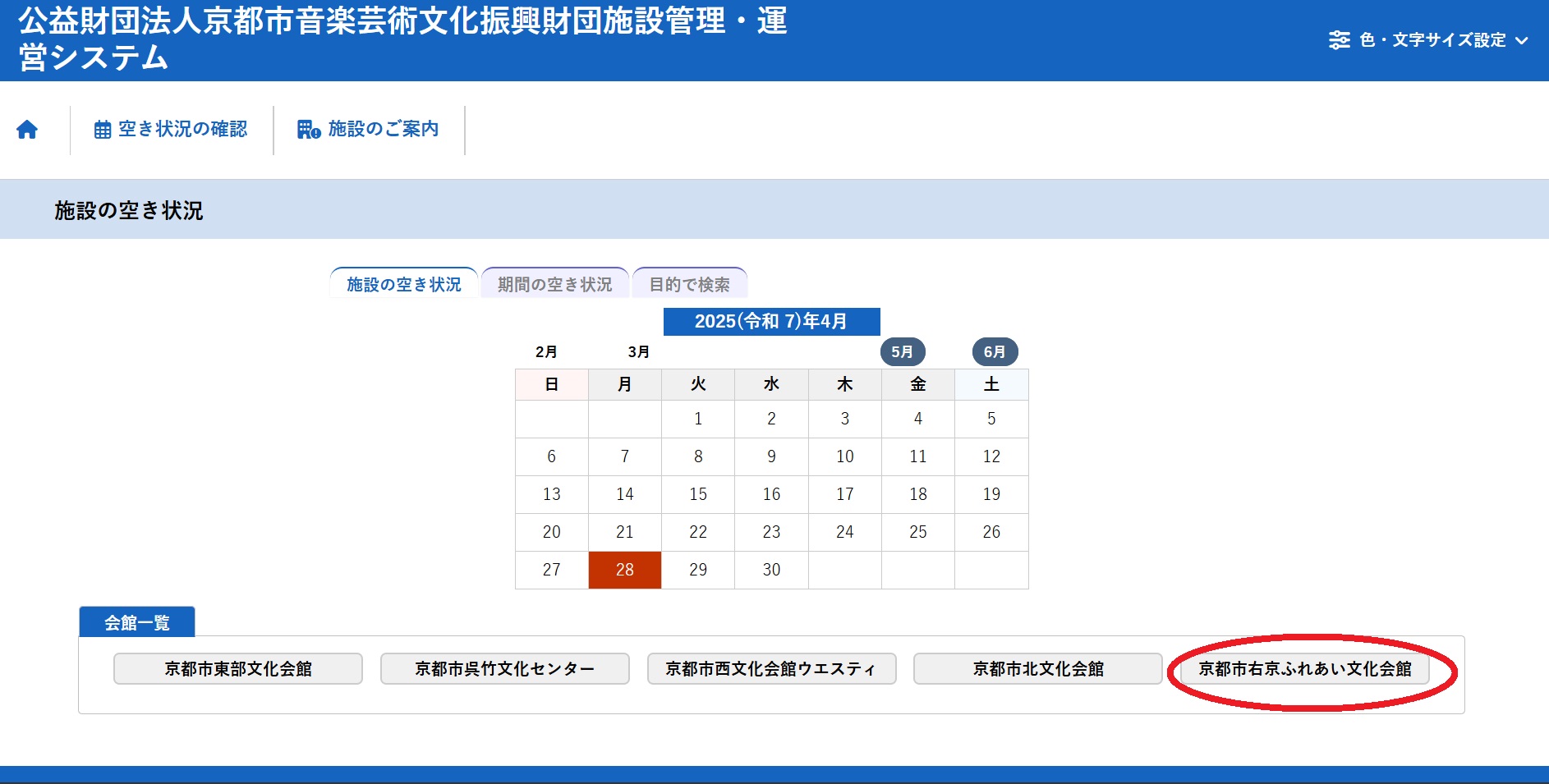
Task: Switch to the 目的で検索 tab
Action: (x=689, y=284)
